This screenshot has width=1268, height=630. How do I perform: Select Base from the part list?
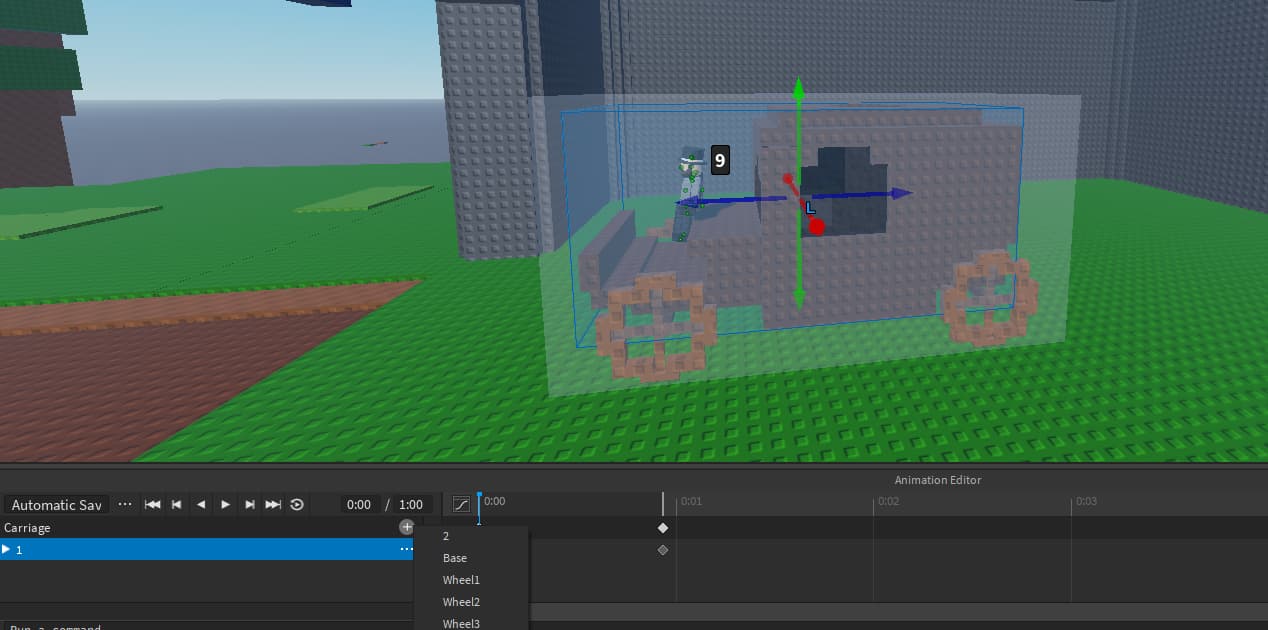454,557
